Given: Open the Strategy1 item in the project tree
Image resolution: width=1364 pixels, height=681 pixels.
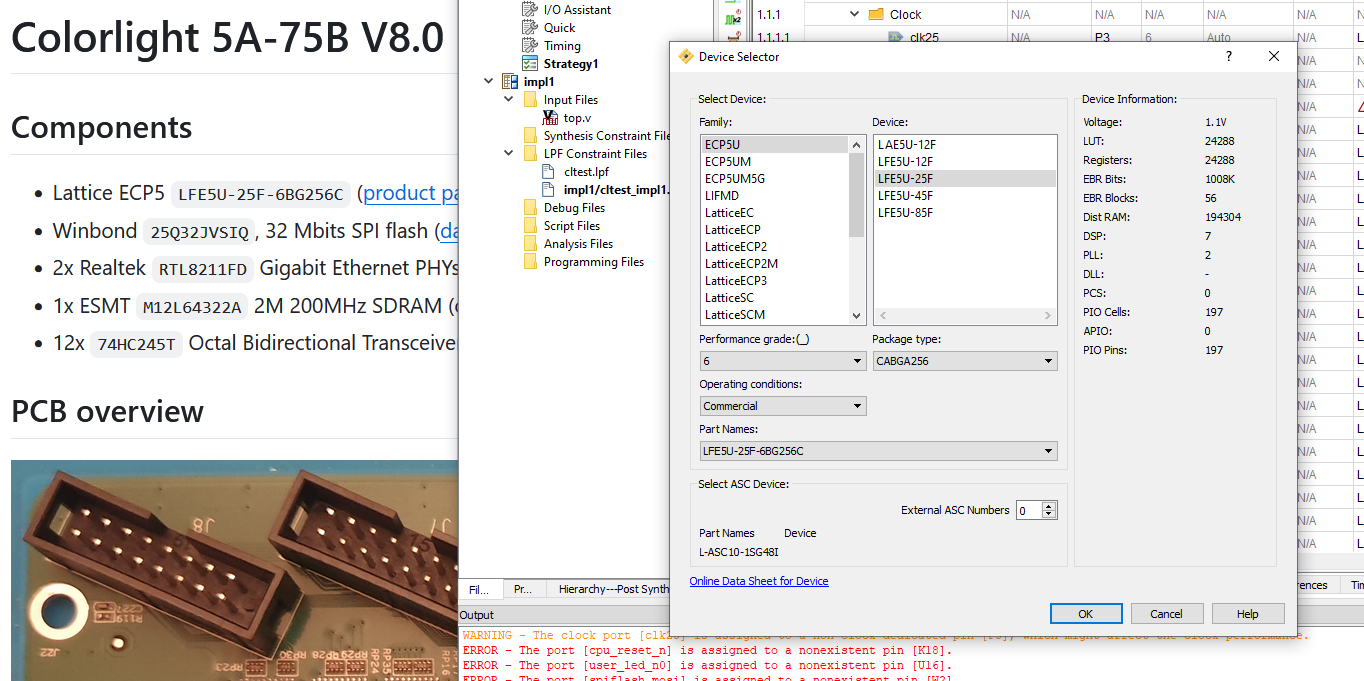Looking at the screenshot, I should click(x=570, y=64).
